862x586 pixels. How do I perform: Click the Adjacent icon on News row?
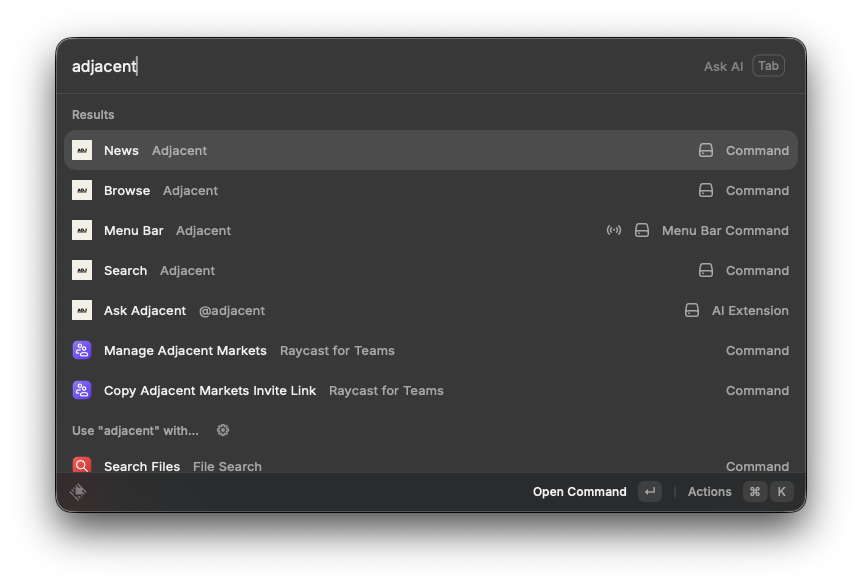[82, 150]
